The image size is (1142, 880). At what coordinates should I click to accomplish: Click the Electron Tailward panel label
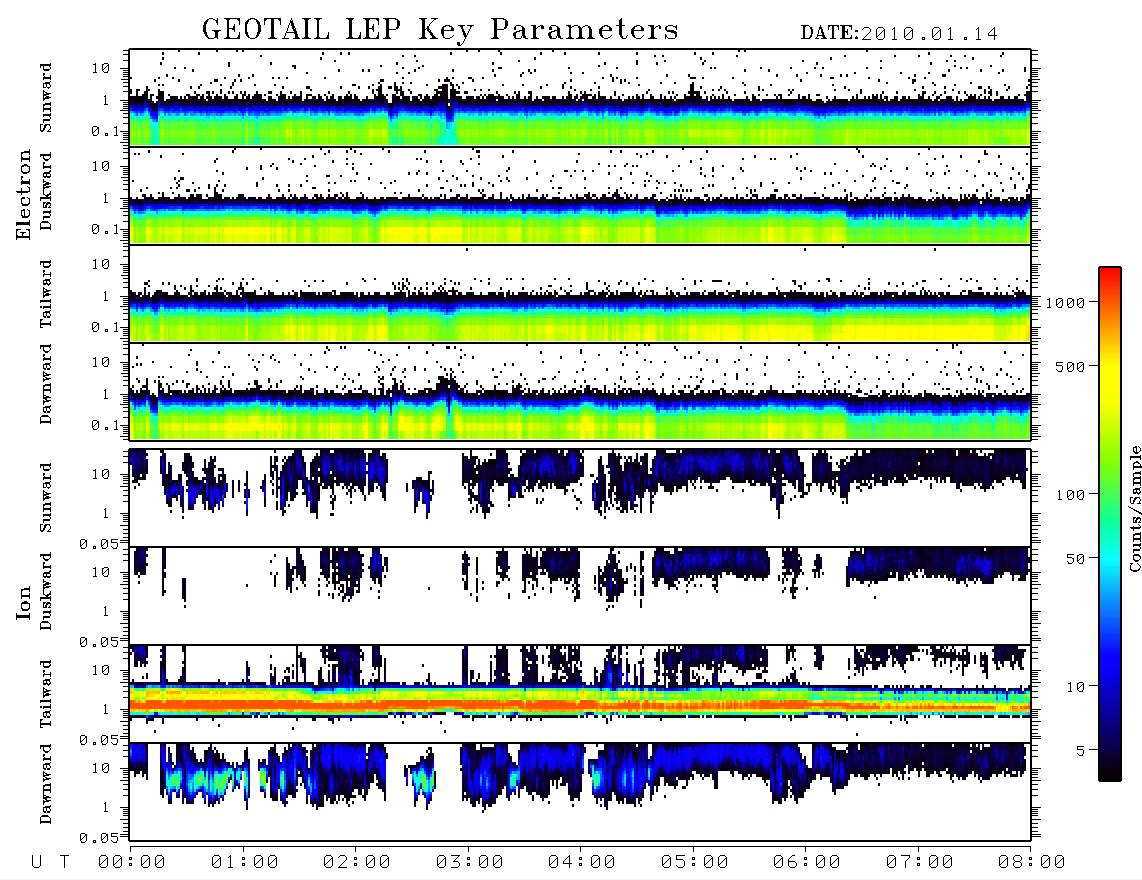pyautogui.click(x=46, y=294)
